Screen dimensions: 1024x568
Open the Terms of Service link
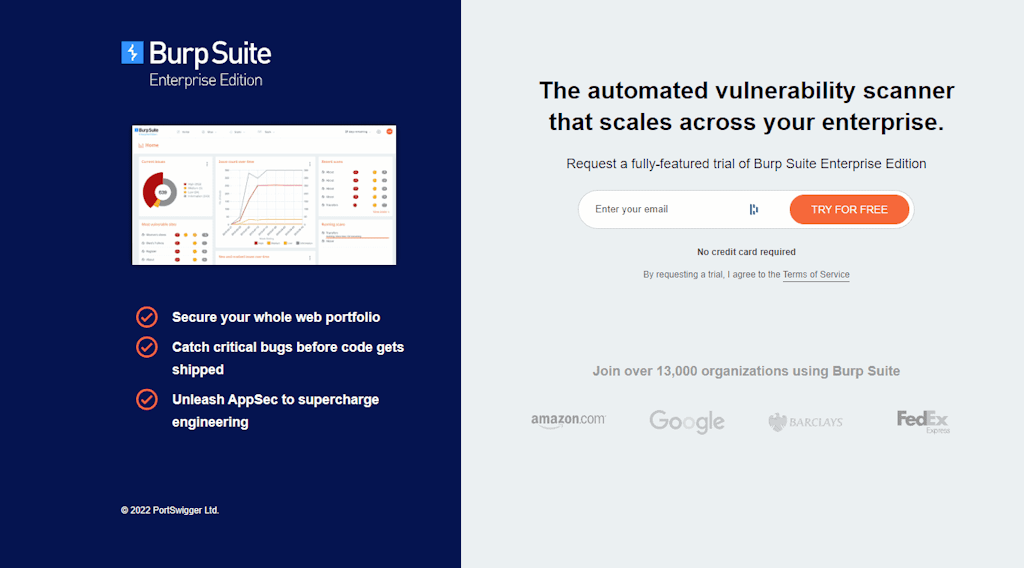tap(816, 275)
